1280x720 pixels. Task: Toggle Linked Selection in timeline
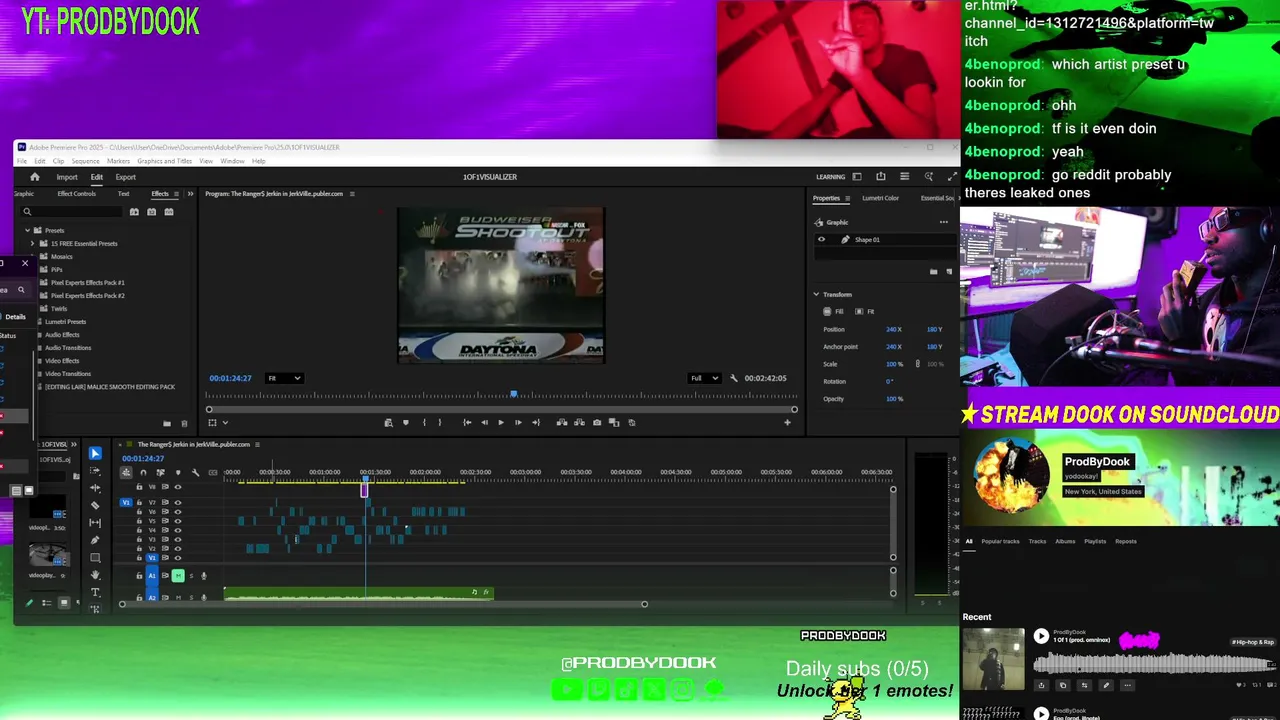160,472
